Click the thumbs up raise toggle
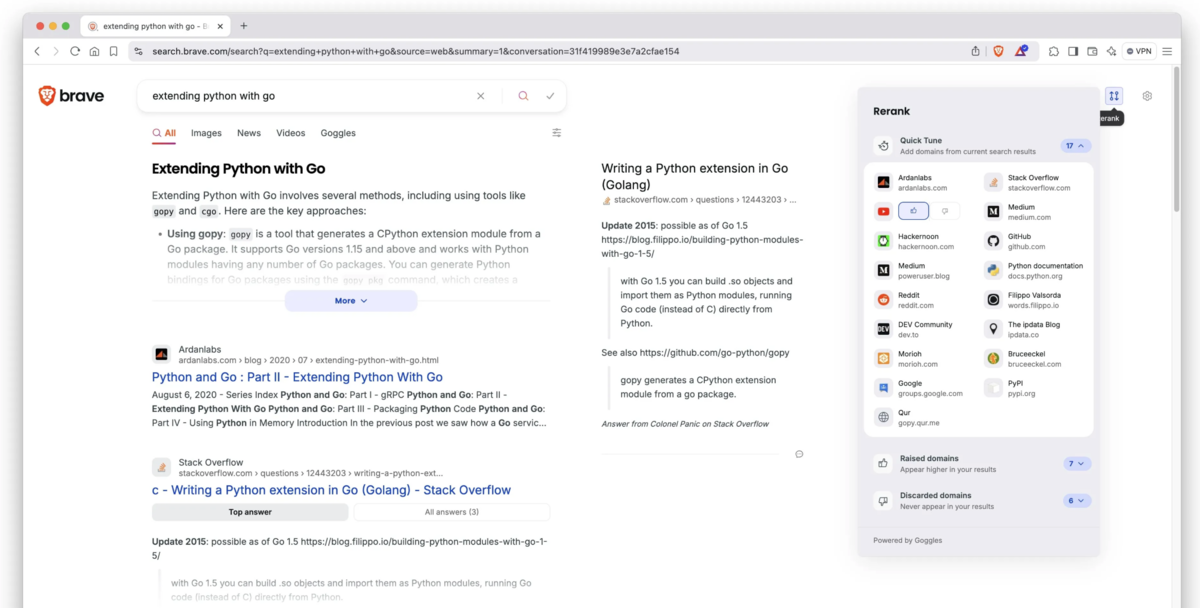Screen dimensions: 1200x608 (x=913, y=211)
